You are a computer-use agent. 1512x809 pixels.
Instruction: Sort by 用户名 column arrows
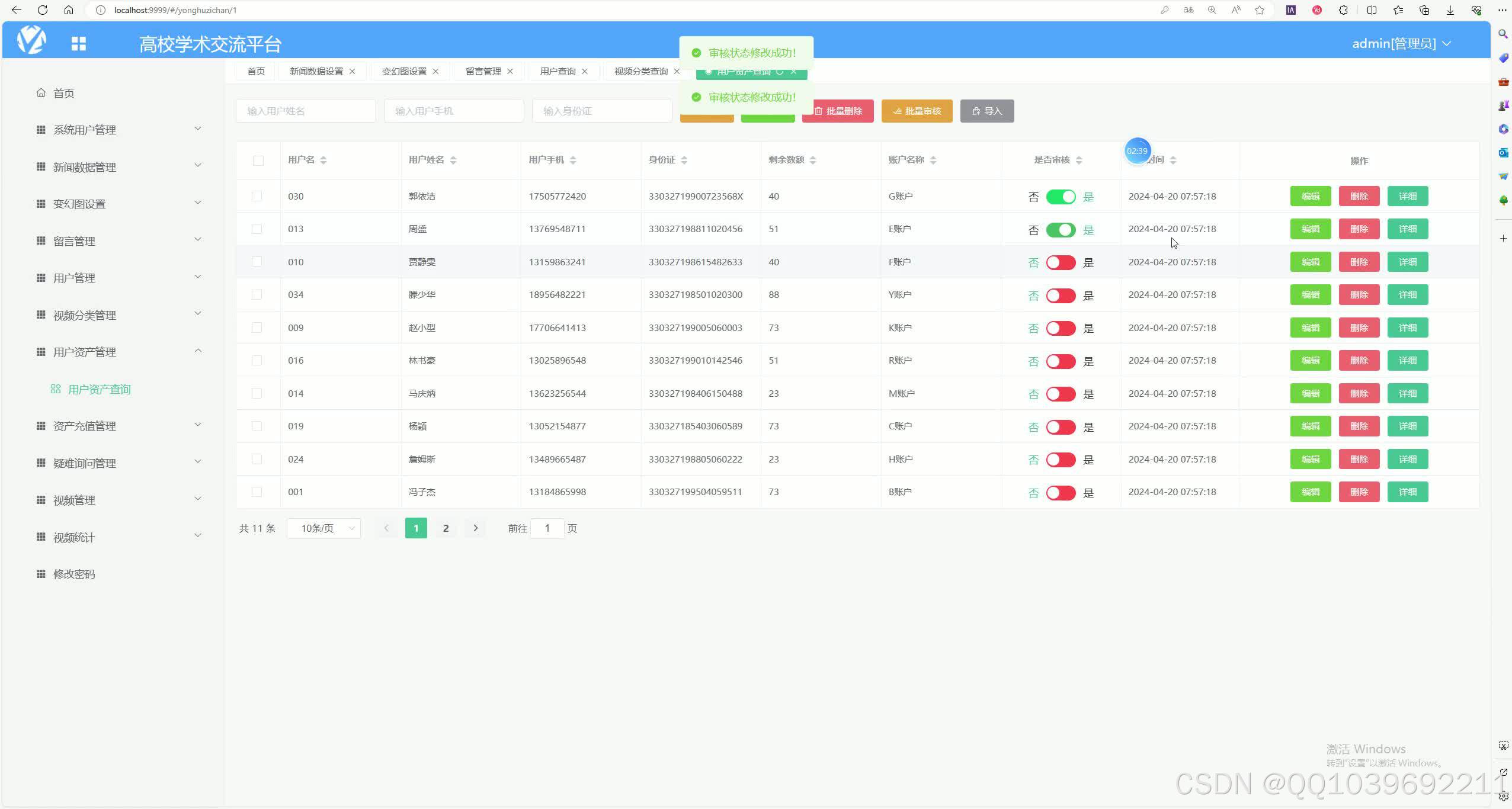[323, 160]
